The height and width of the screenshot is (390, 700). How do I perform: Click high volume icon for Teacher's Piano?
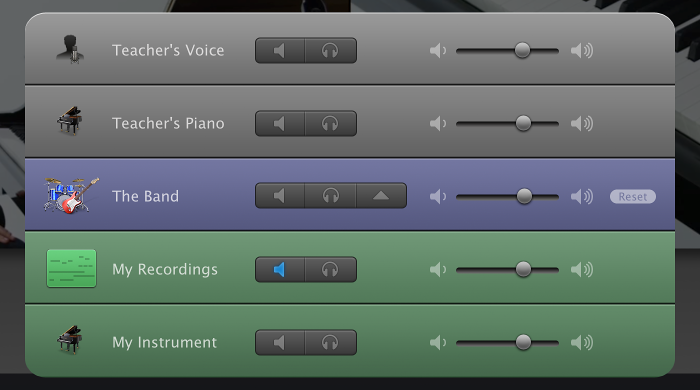(582, 123)
